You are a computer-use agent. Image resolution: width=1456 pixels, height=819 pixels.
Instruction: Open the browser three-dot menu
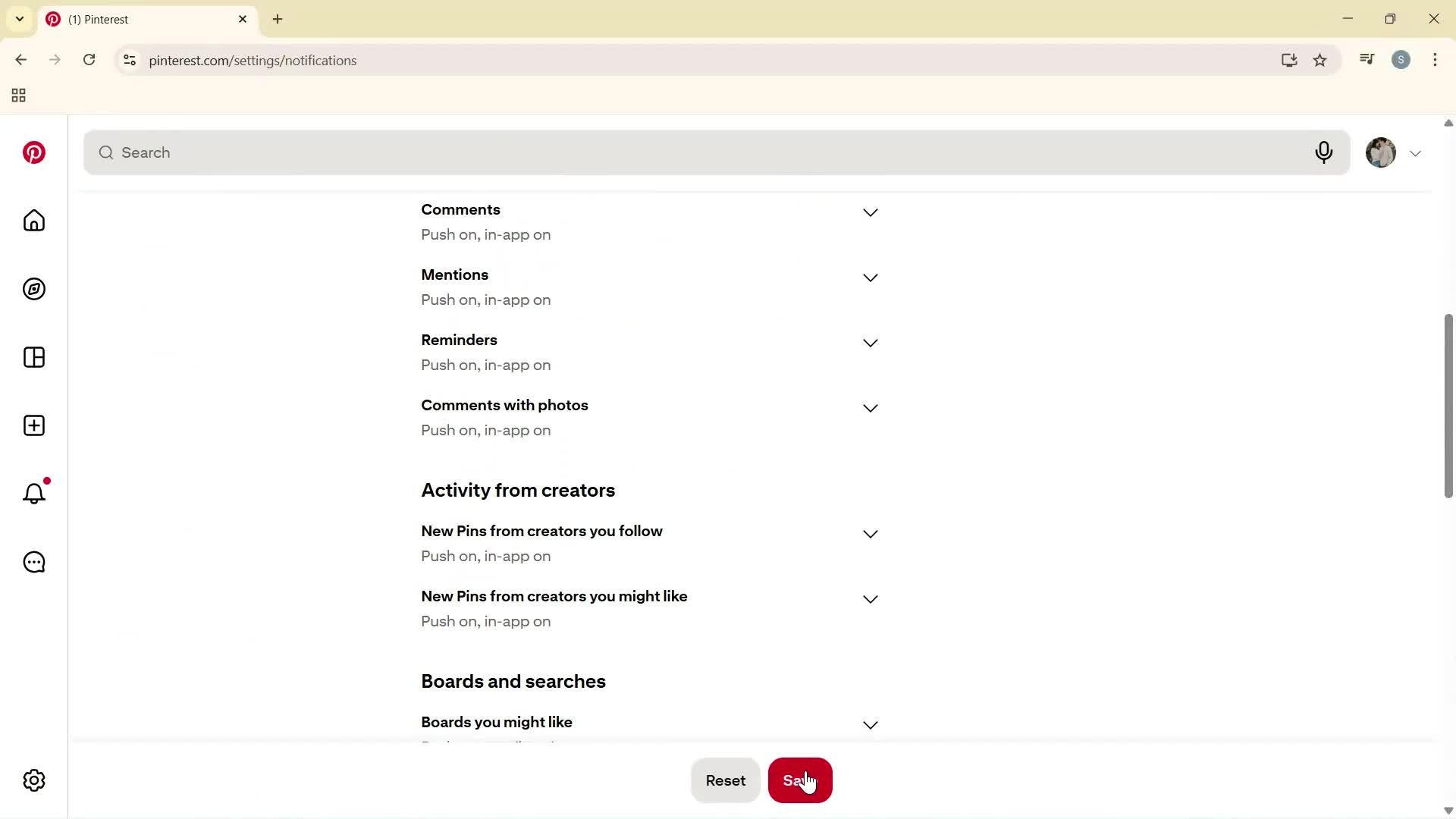[1435, 60]
